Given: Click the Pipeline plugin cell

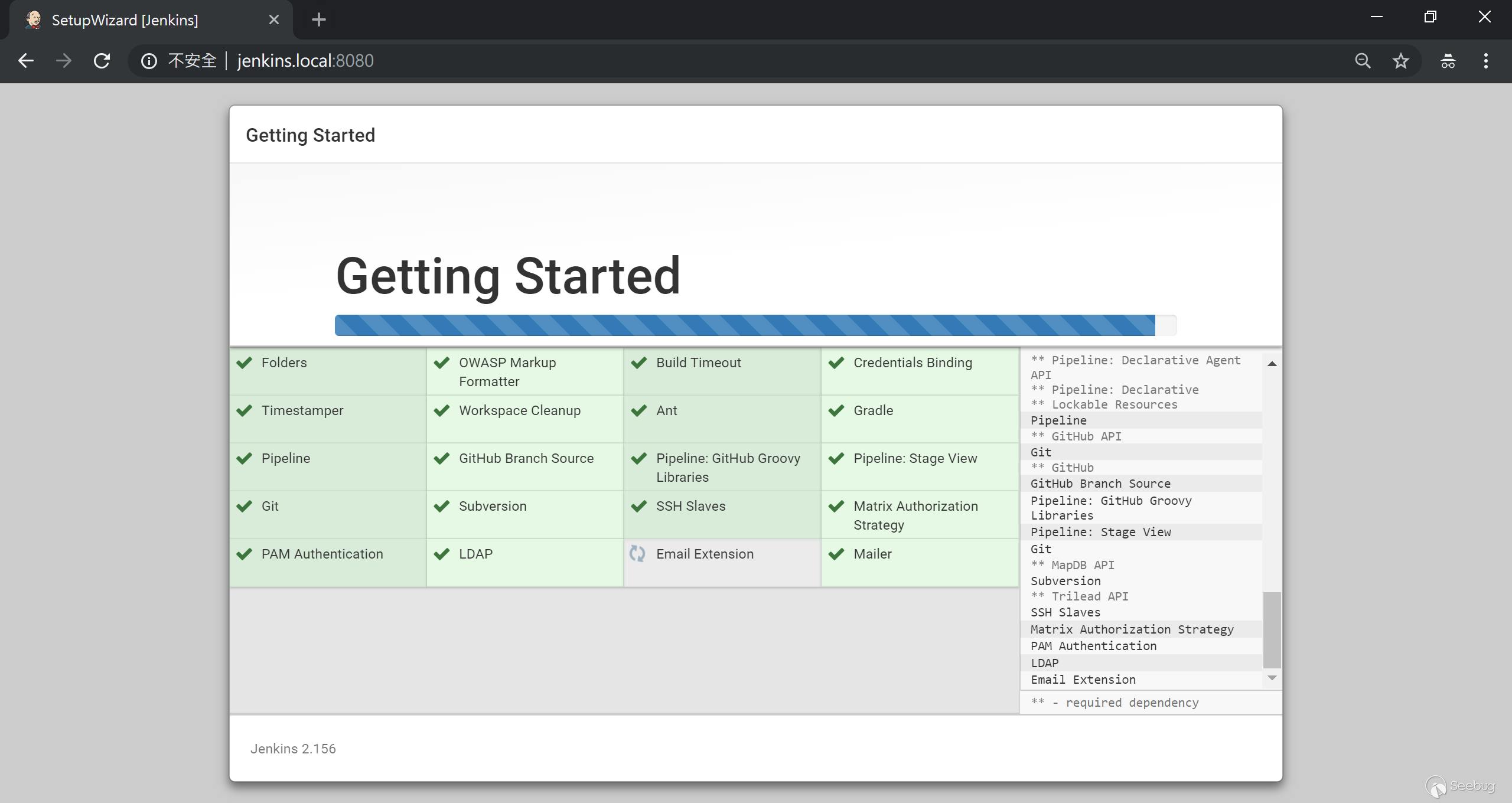Looking at the screenshot, I should (x=286, y=459).
